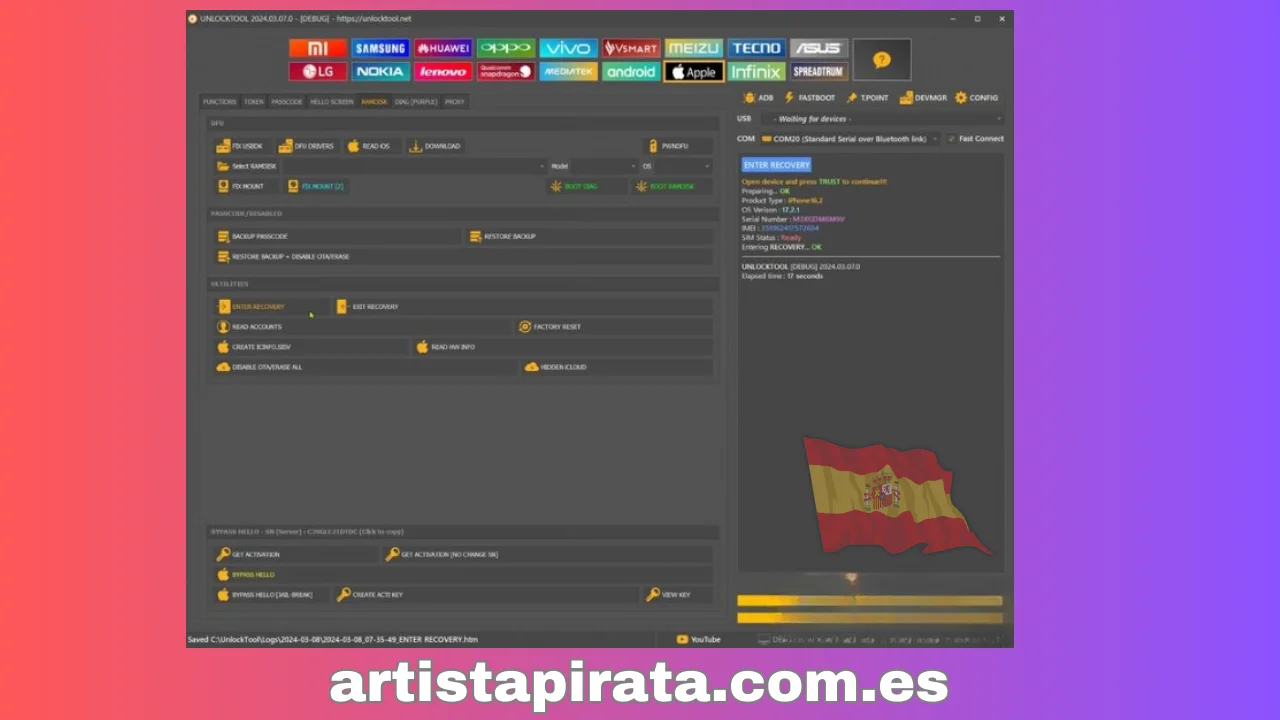Select the LG brand logo
This screenshot has width=1280, height=720.
tap(318, 72)
